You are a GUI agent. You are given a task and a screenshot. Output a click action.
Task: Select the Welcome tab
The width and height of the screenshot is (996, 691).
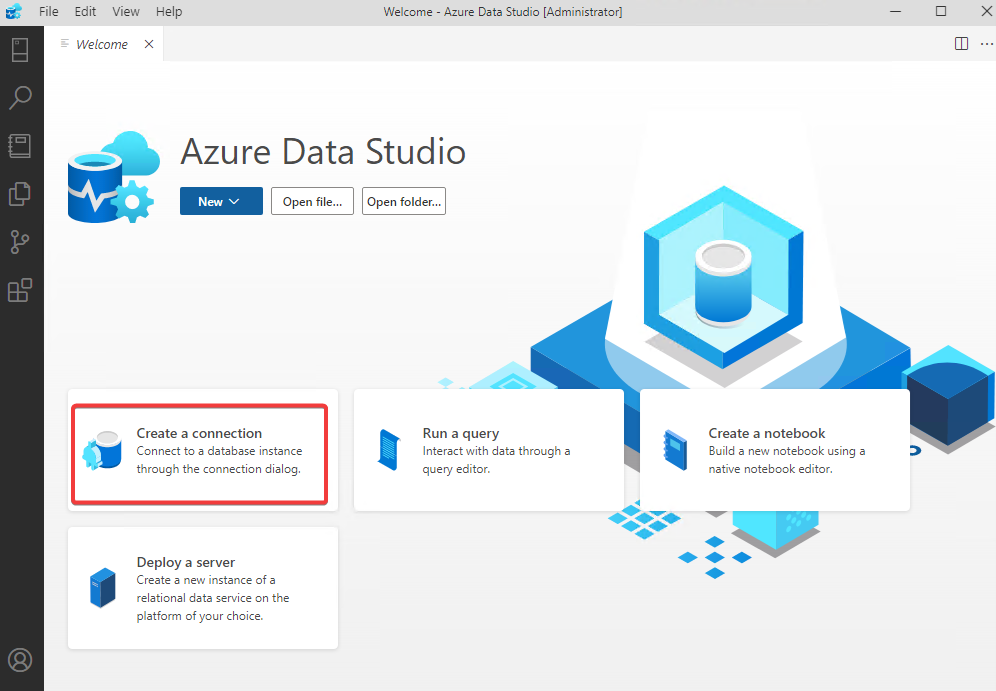pyautogui.click(x=101, y=44)
